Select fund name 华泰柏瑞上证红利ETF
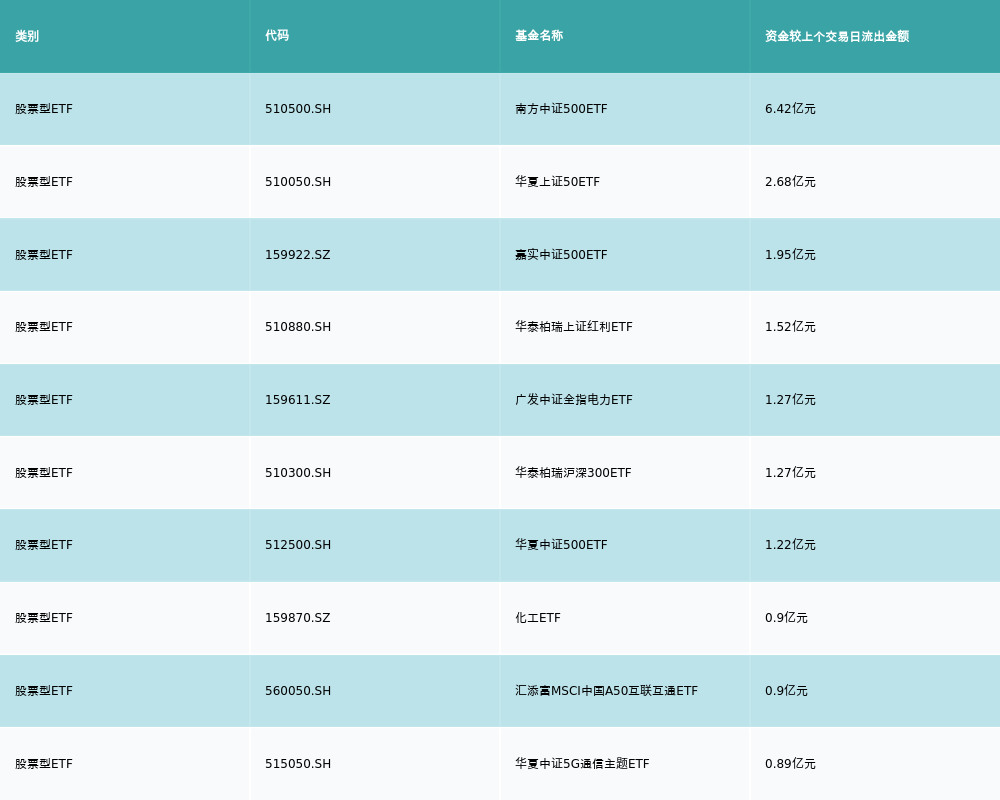 (574, 327)
